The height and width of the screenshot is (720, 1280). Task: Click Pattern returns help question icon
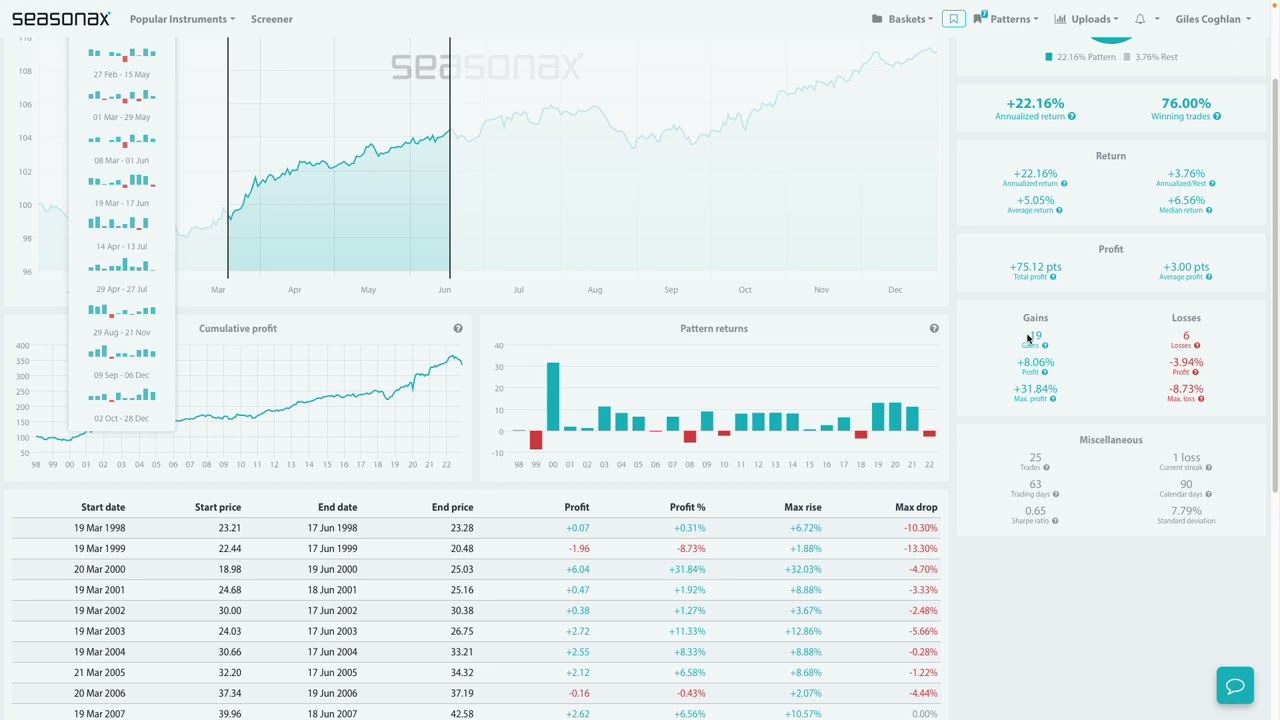point(934,328)
